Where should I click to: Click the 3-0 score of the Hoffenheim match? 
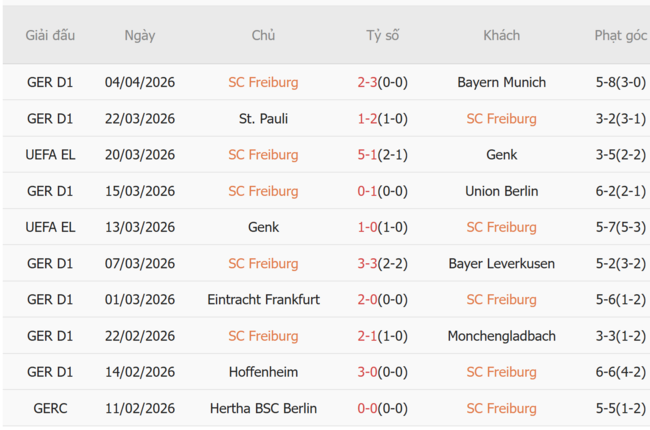(367, 372)
